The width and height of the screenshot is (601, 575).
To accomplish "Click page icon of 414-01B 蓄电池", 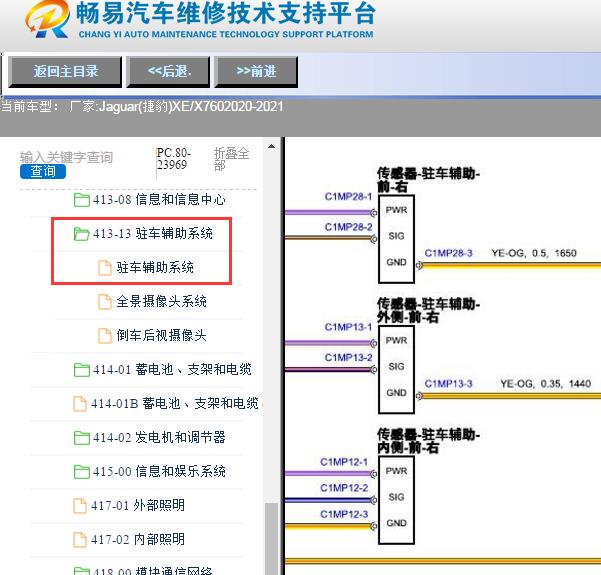I will point(80,404).
